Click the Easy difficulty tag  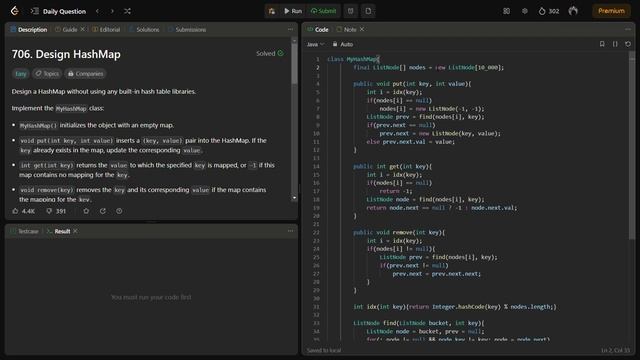click(20, 73)
